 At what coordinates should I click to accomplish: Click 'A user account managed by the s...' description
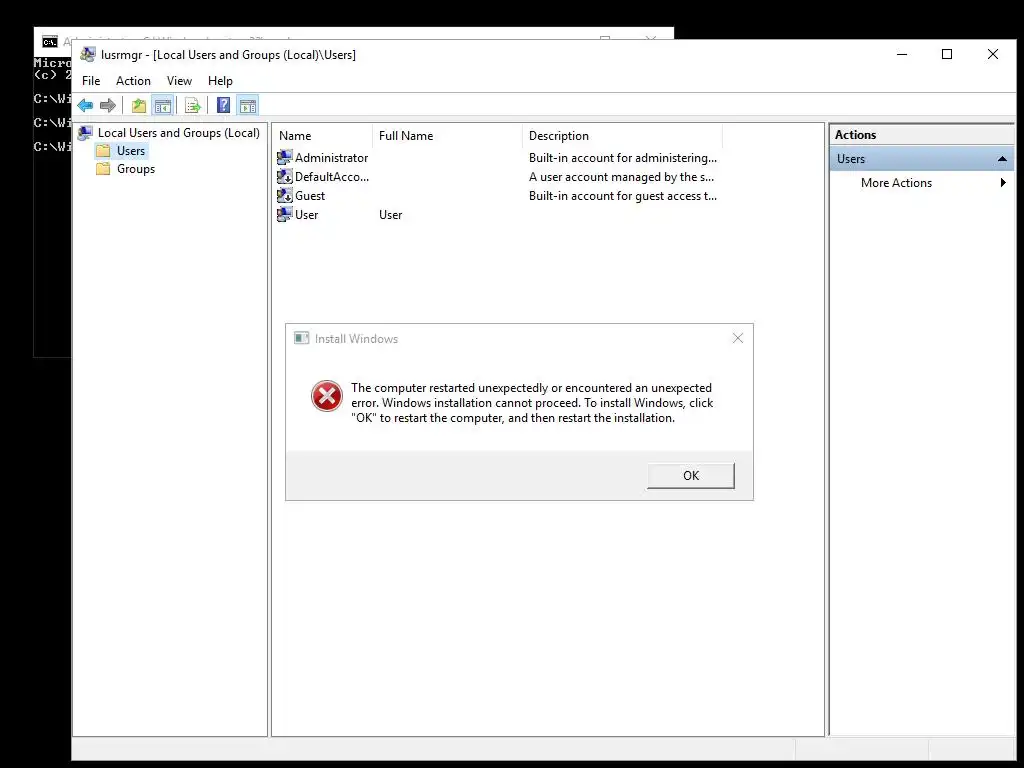[621, 176]
